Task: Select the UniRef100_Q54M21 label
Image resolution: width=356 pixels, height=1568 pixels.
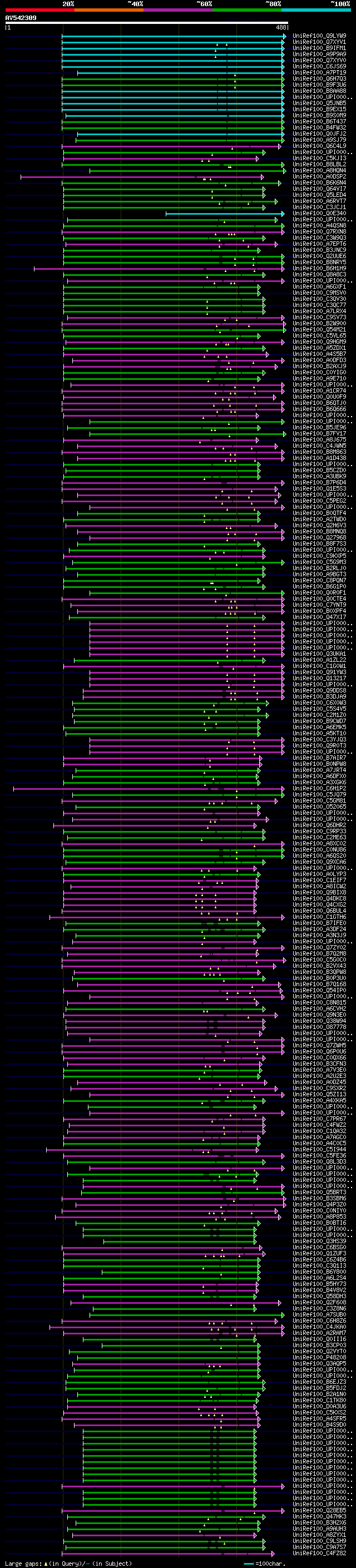Action: (x=319, y=329)
